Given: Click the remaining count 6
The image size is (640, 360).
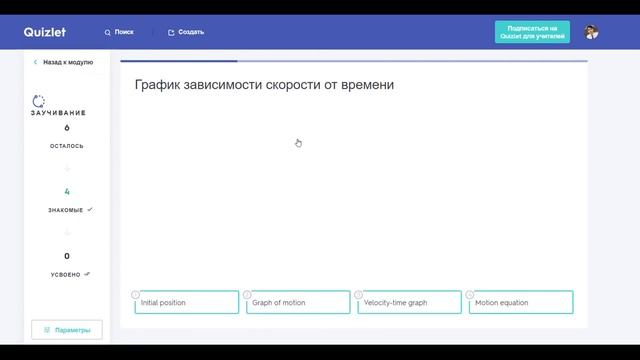Looking at the screenshot, I should pyautogui.click(x=67, y=128).
